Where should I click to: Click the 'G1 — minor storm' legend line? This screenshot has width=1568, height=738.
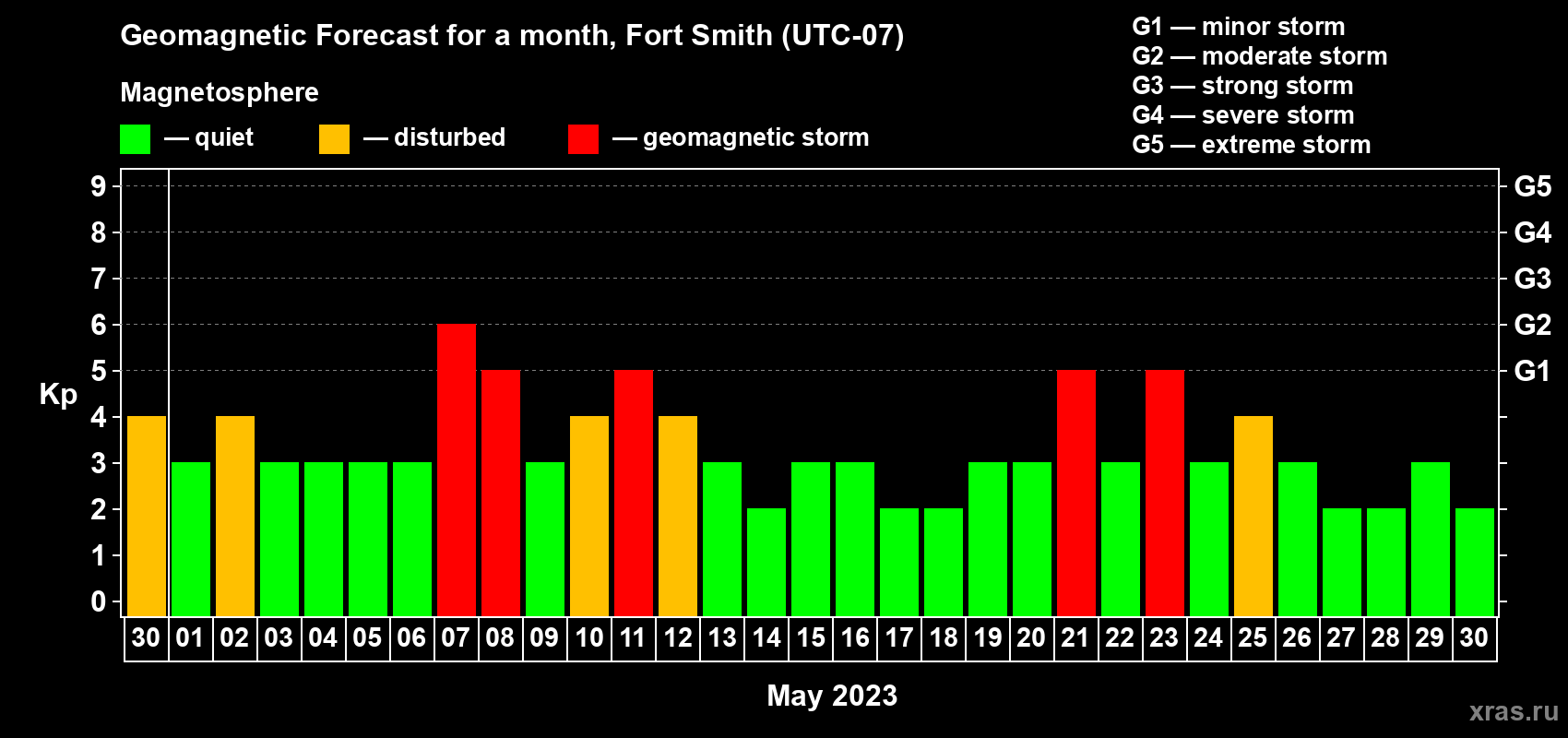coord(1239,27)
